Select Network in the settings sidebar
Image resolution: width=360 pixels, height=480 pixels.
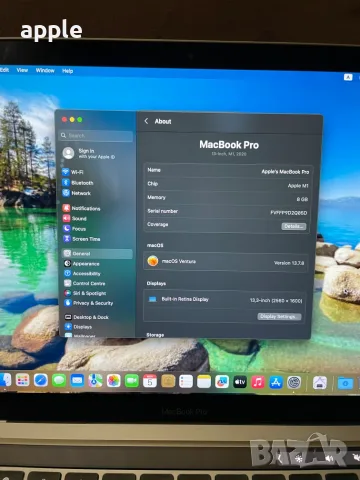pos(77,193)
